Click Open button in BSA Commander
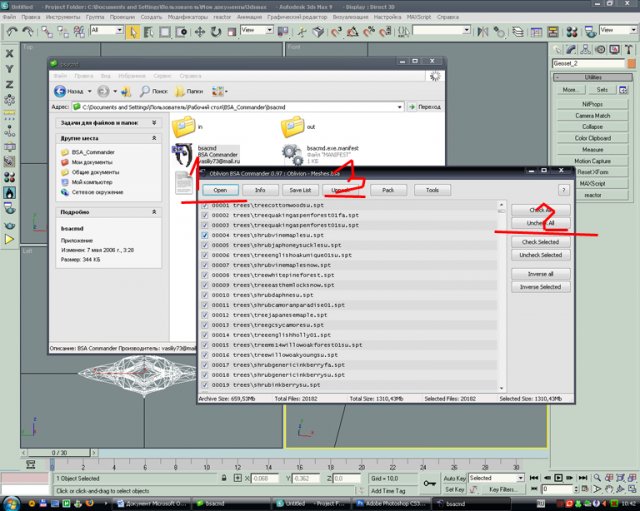This screenshot has width=640, height=511. click(x=220, y=190)
